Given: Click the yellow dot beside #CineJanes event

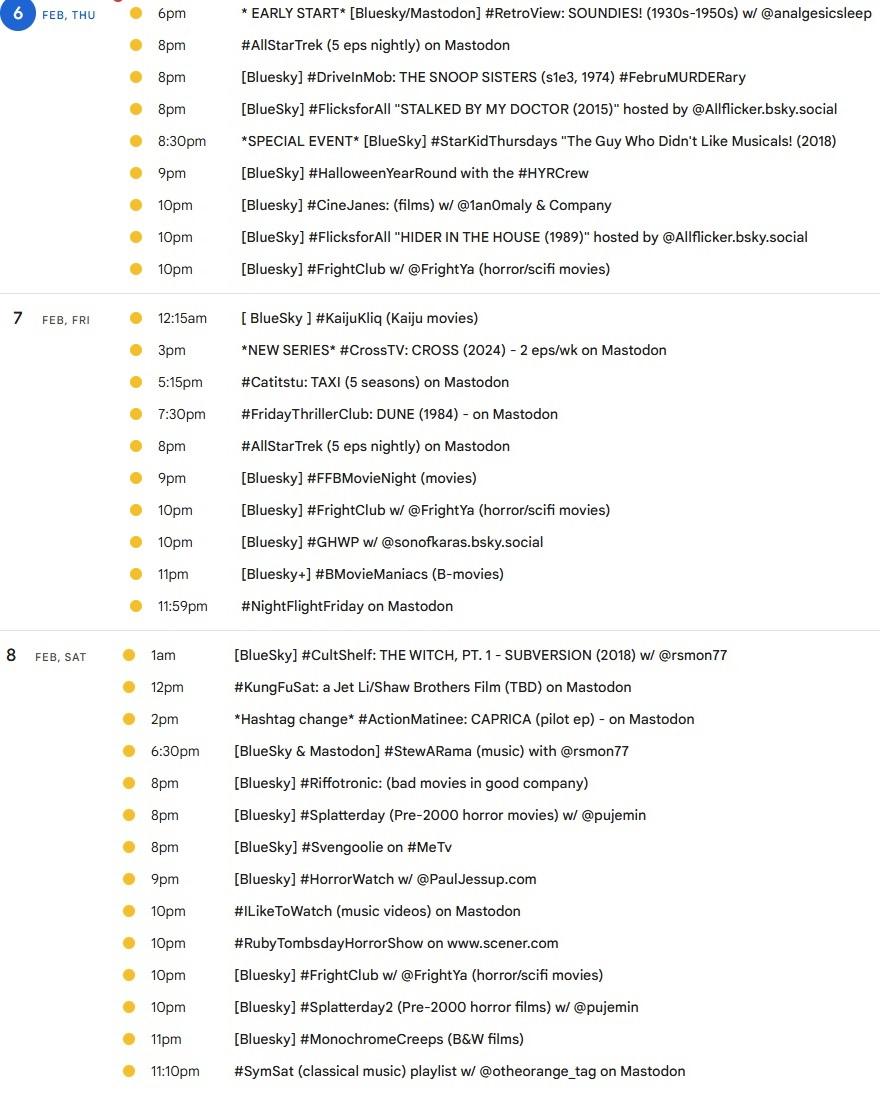Looking at the screenshot, I should coord(136,205).
